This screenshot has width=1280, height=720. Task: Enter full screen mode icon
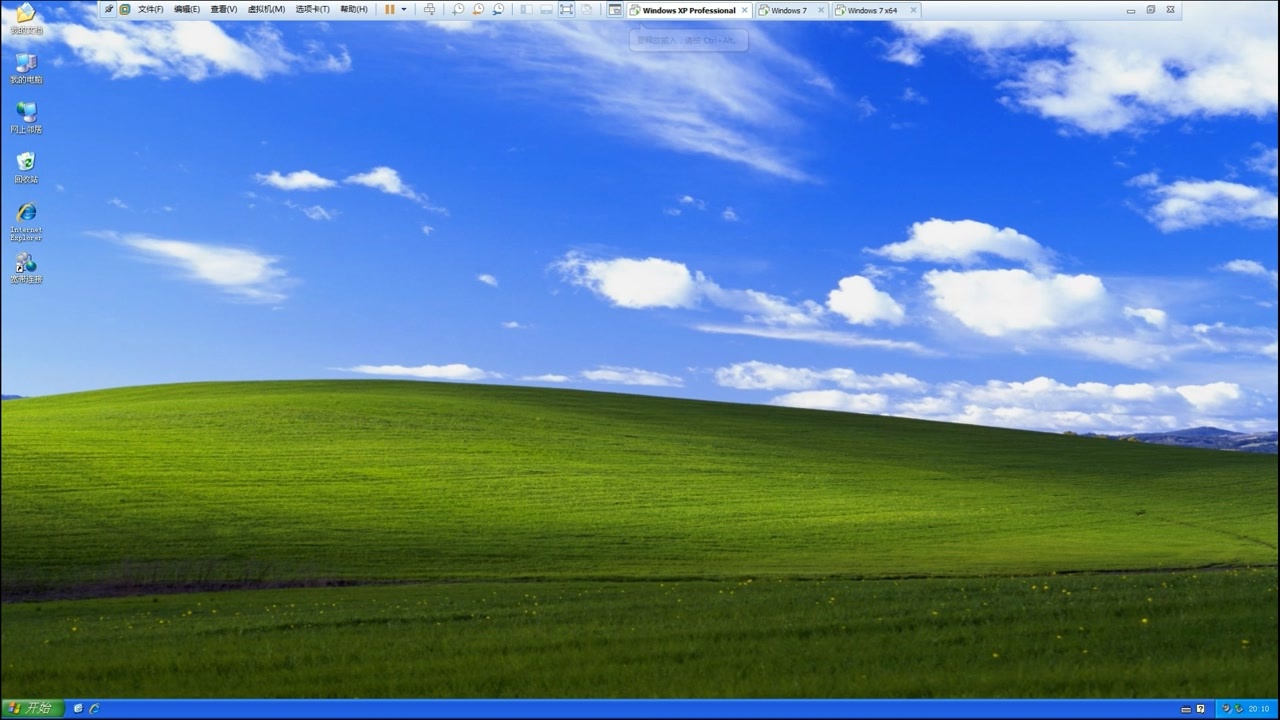coord(566,10)
